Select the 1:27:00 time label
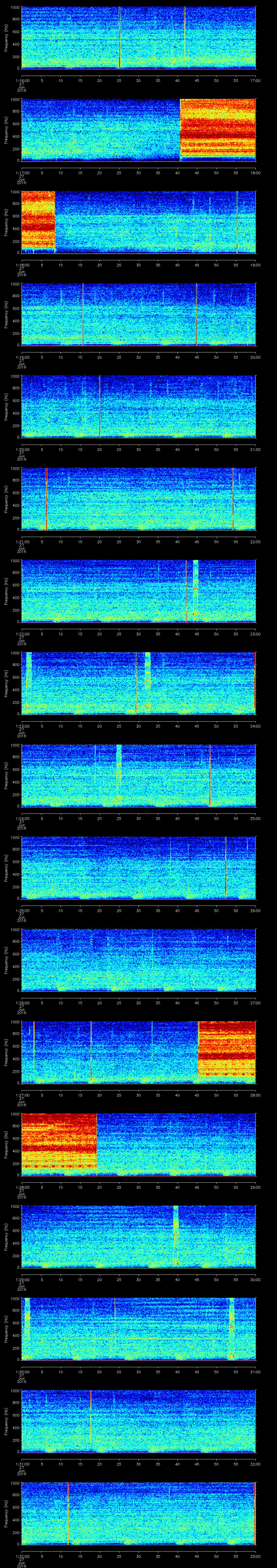277x1568 pixels. click(22, 1095)
